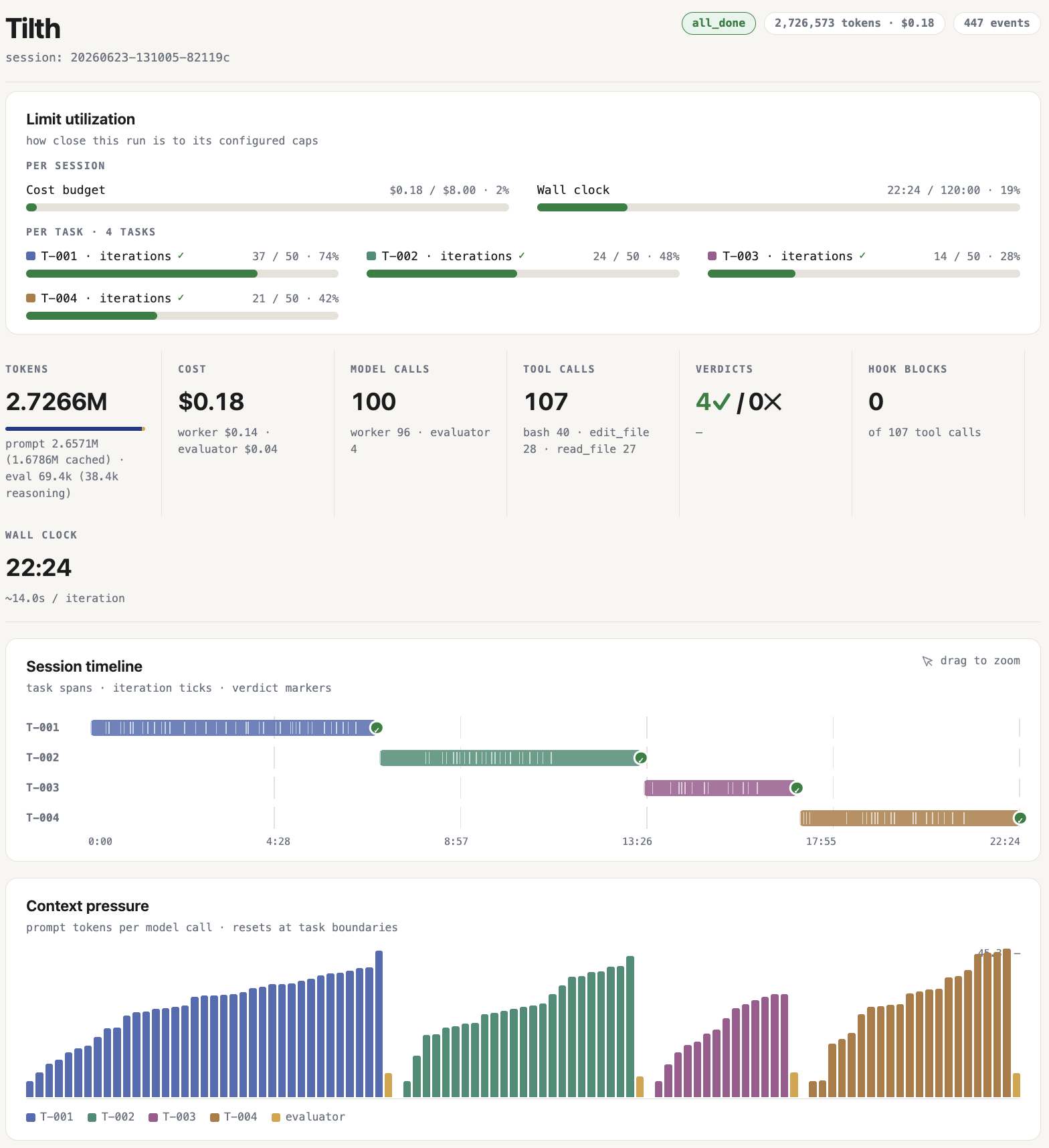1049x1148 pixels.
Task: Click the T-001 timeline row label
Action: click(x=43, y=727)
